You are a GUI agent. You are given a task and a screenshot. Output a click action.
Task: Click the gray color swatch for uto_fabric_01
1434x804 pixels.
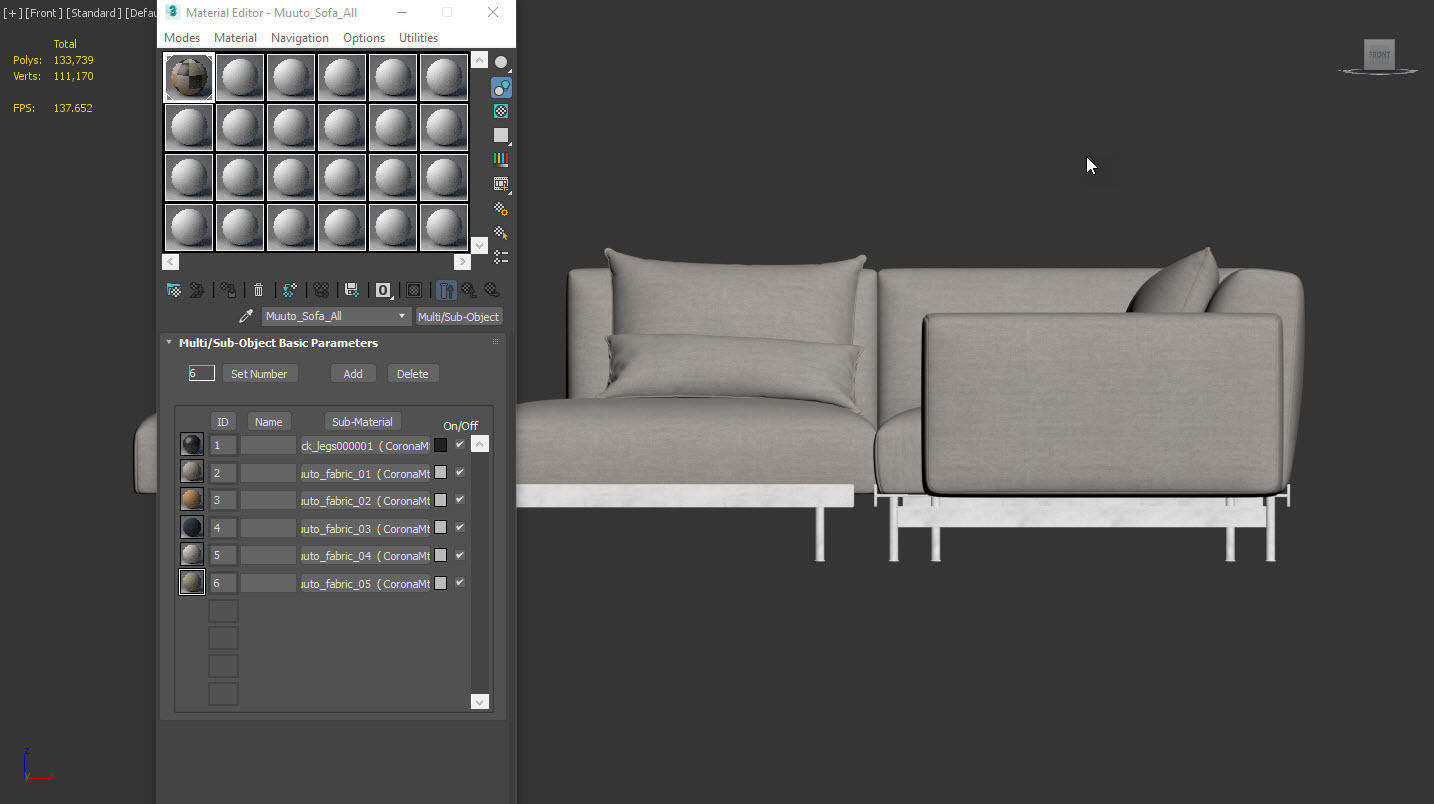click(440, 473)
